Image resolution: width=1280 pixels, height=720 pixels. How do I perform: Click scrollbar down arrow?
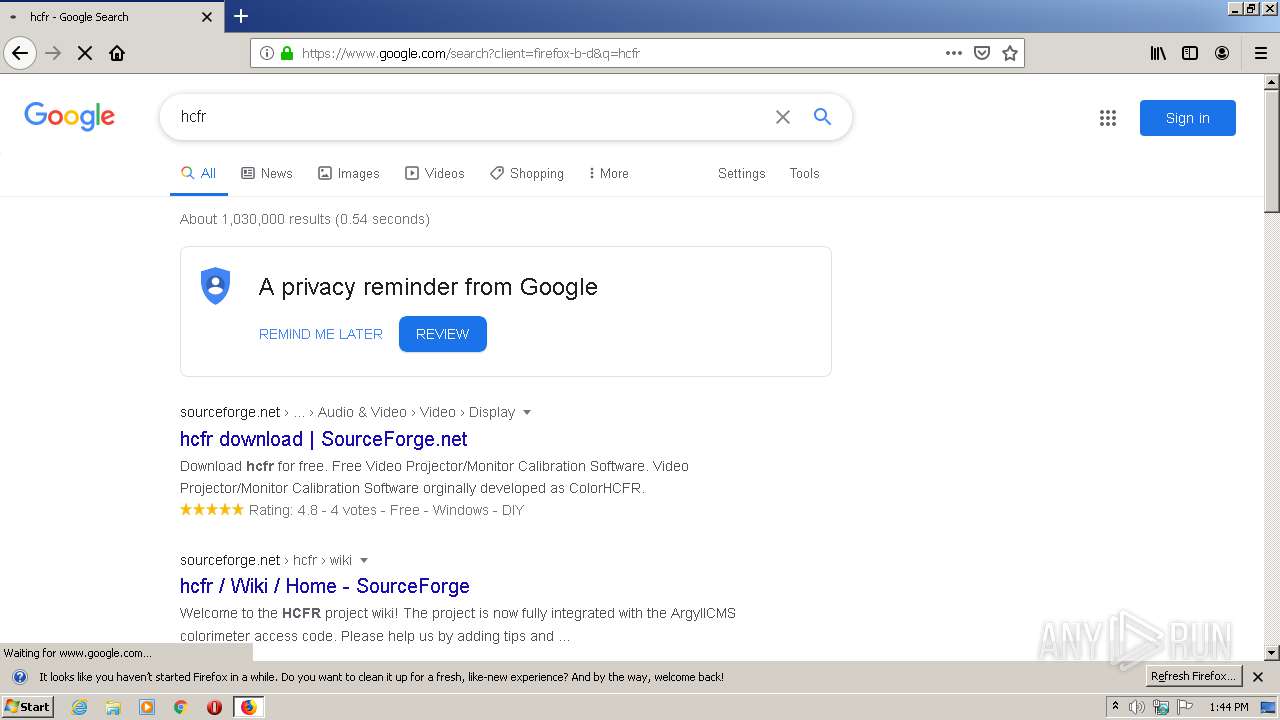pyautogui.click(x=1272, y=653)
